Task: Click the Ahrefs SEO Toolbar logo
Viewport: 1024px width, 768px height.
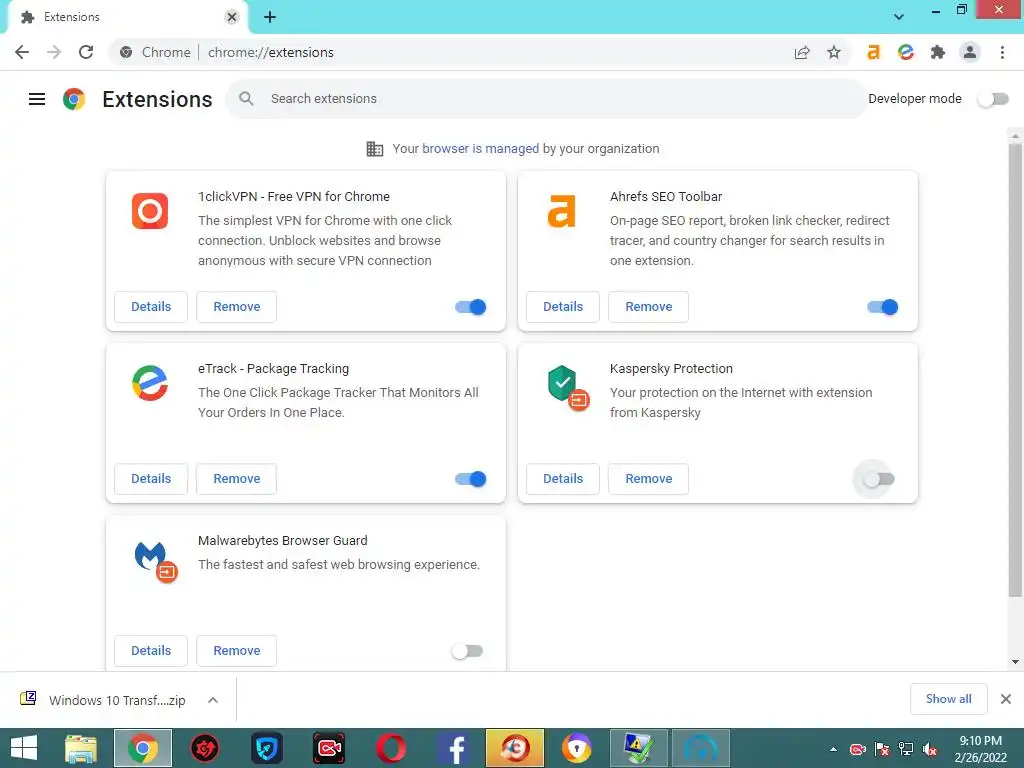Action: coord(562,211)
